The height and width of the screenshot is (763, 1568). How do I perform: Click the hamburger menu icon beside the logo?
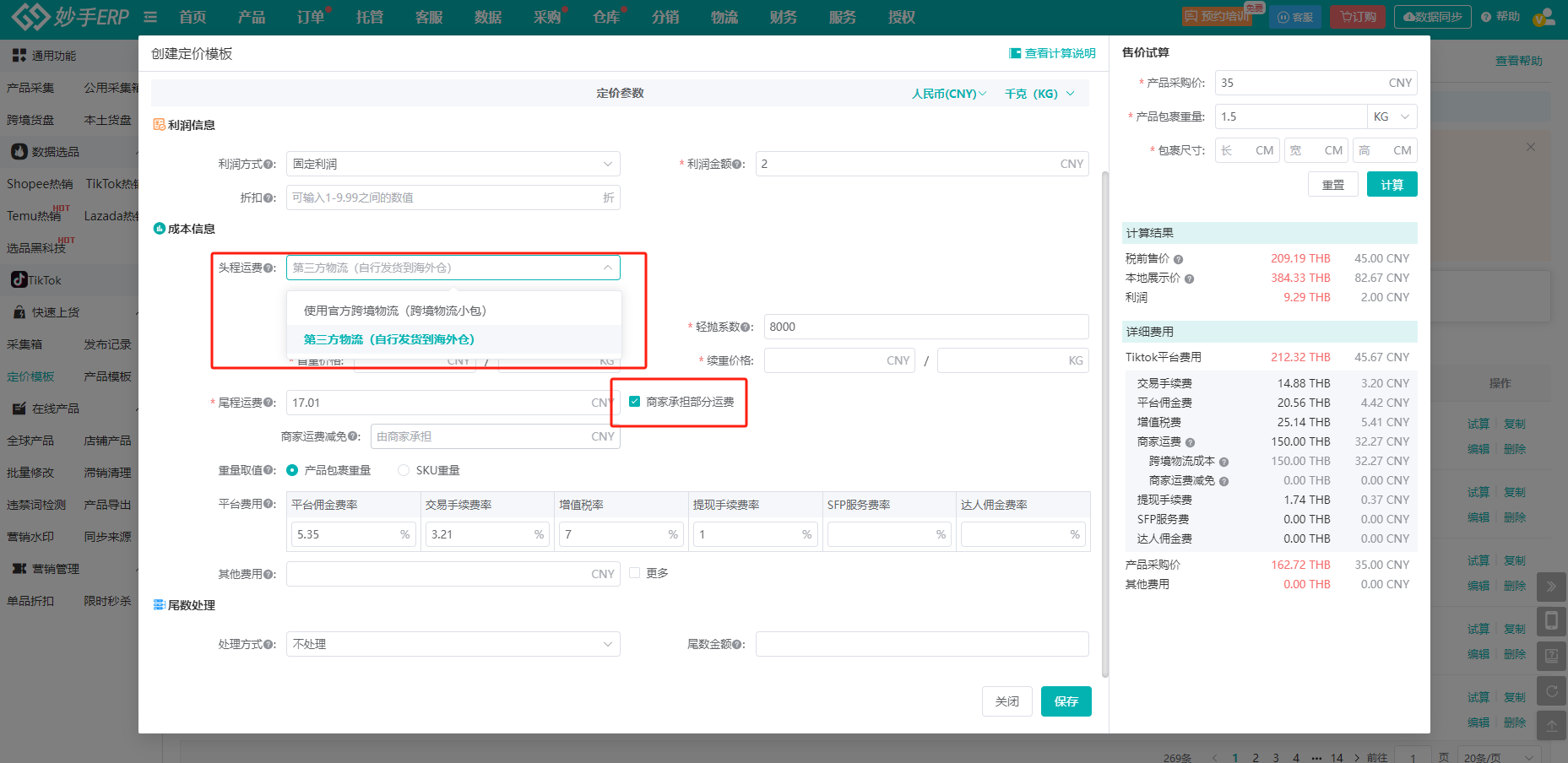click(x=150, y=17)
